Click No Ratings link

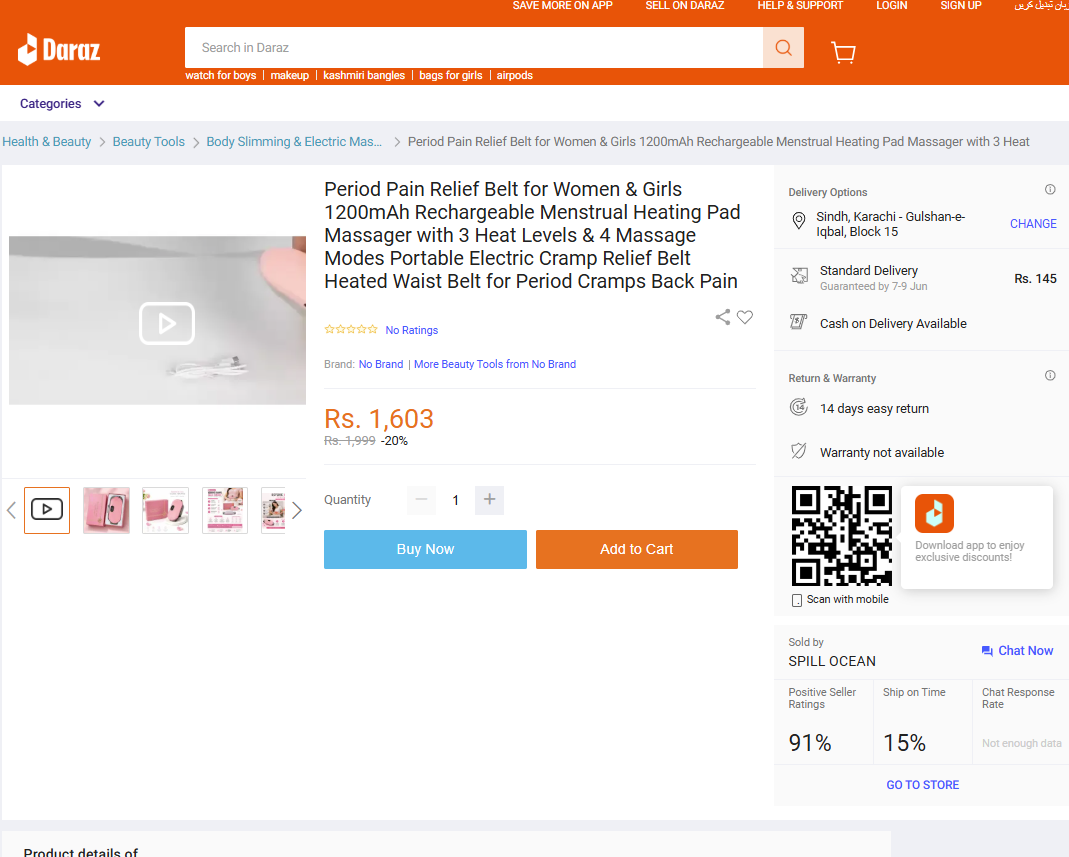tap(412, 330)
